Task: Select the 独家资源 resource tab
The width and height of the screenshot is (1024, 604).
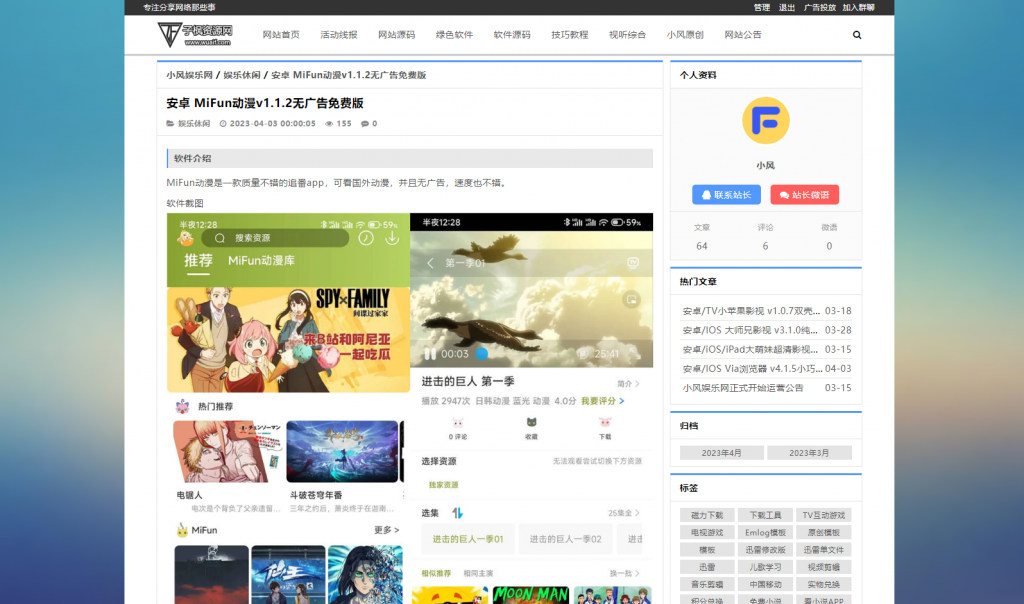Action: click(x=443, y=483)
